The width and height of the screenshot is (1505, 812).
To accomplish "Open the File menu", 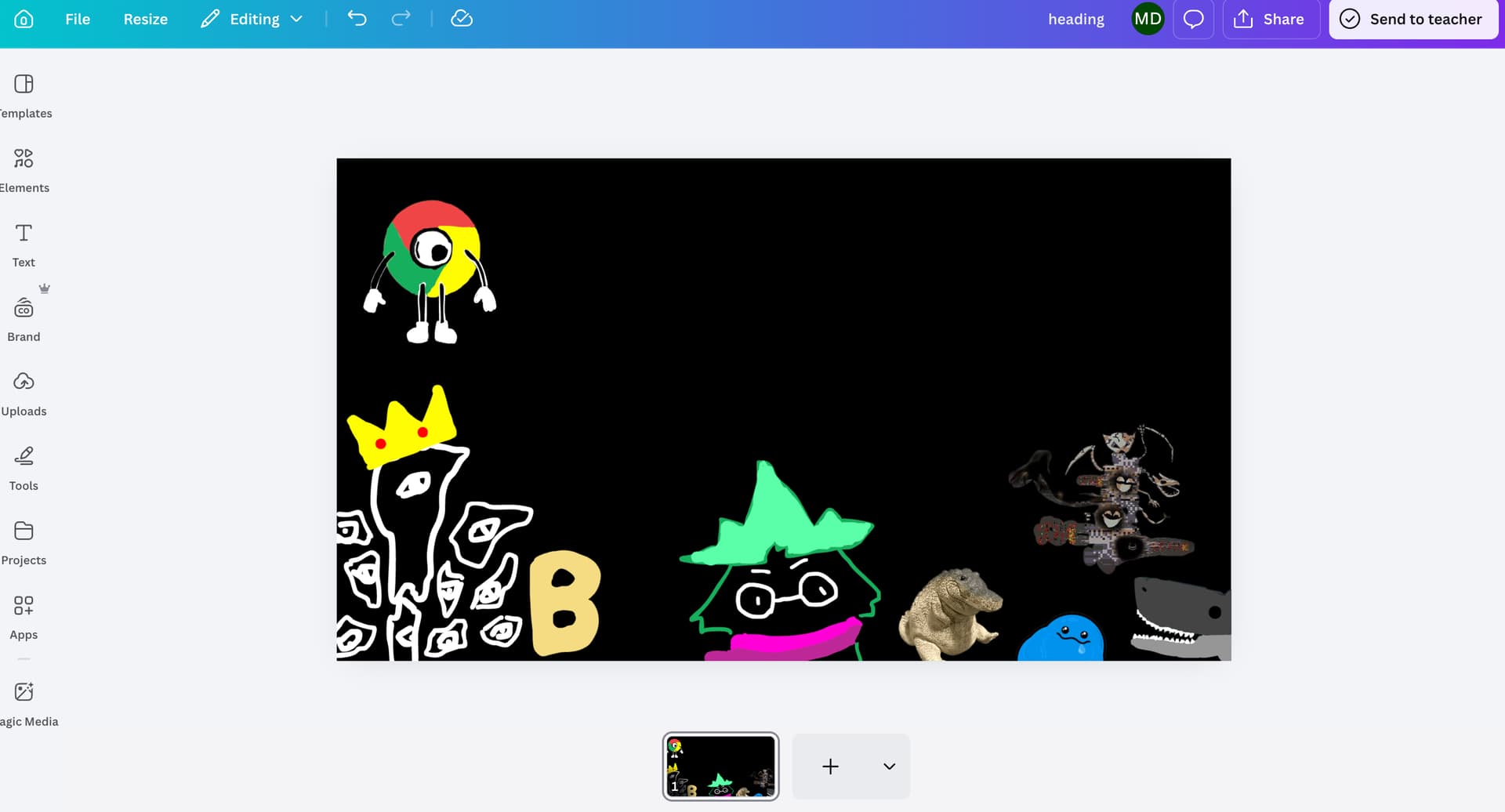I will coord(78,19).
